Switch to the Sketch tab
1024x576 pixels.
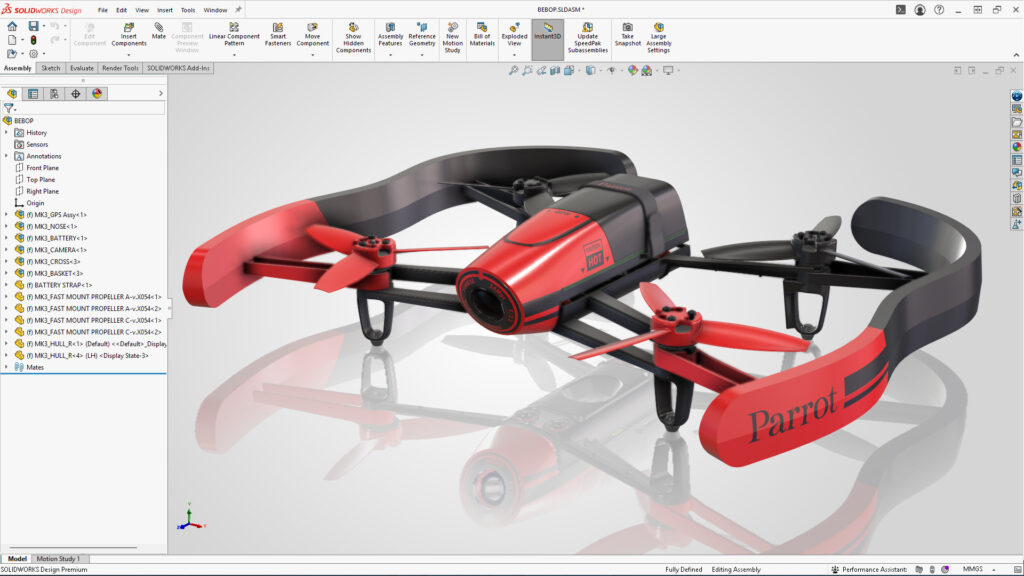pos(50,68)
